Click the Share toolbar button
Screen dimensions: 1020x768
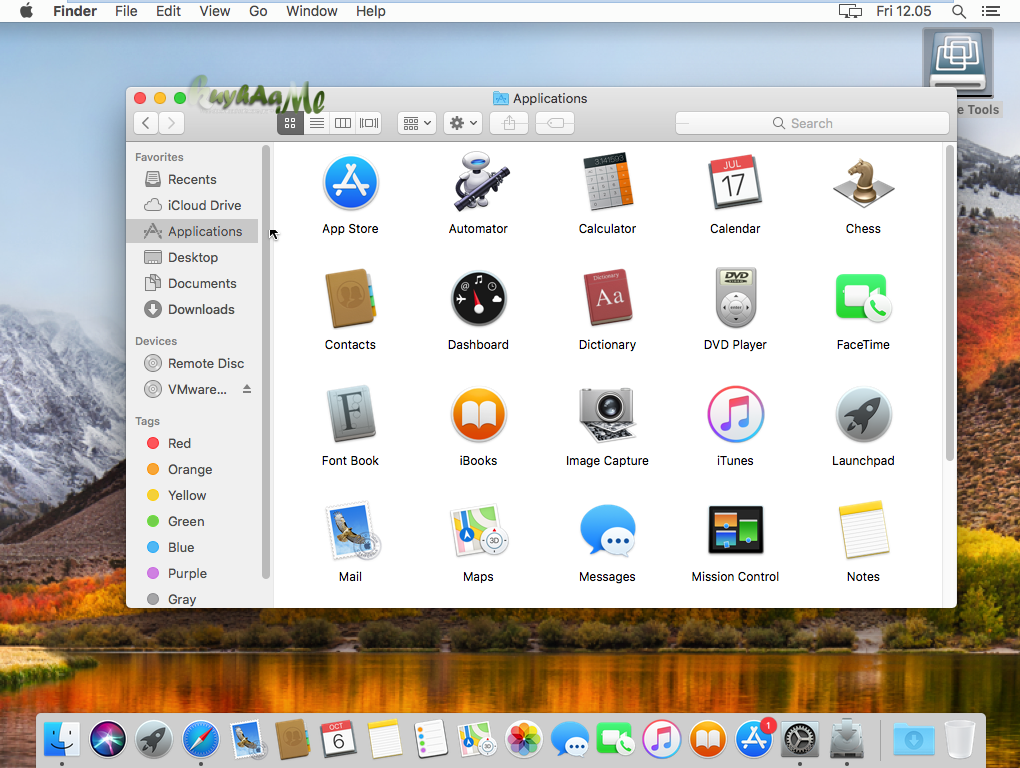point(509,123)
